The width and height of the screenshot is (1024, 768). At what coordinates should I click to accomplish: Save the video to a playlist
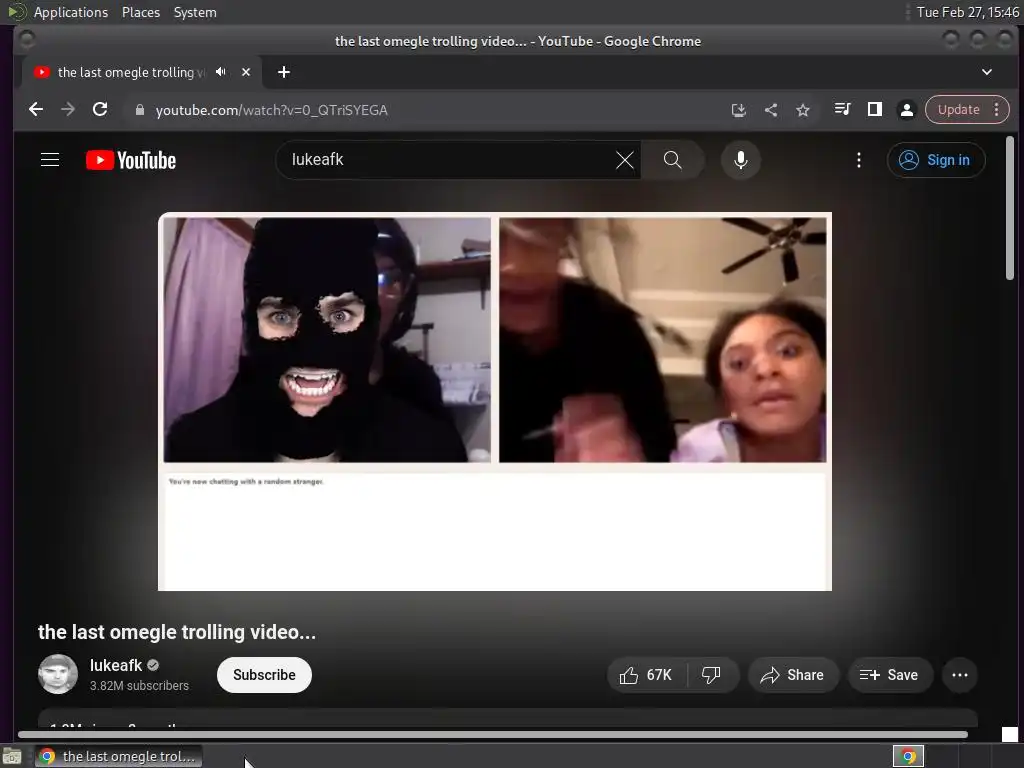coord(889,675)
